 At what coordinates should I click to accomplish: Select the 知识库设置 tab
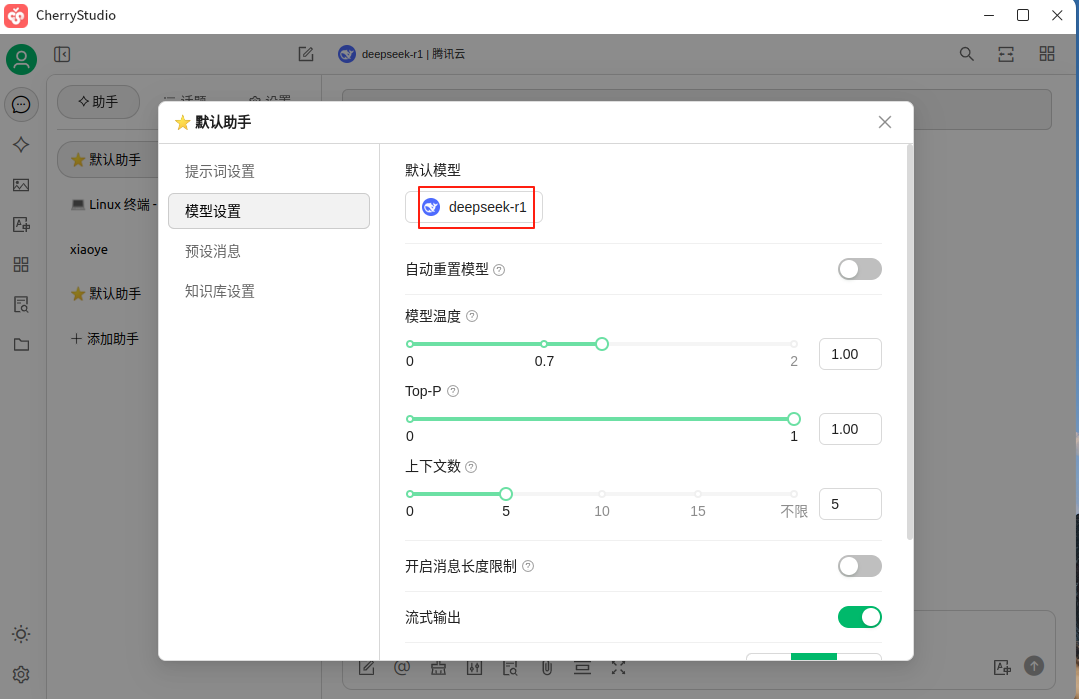(220, 291)
